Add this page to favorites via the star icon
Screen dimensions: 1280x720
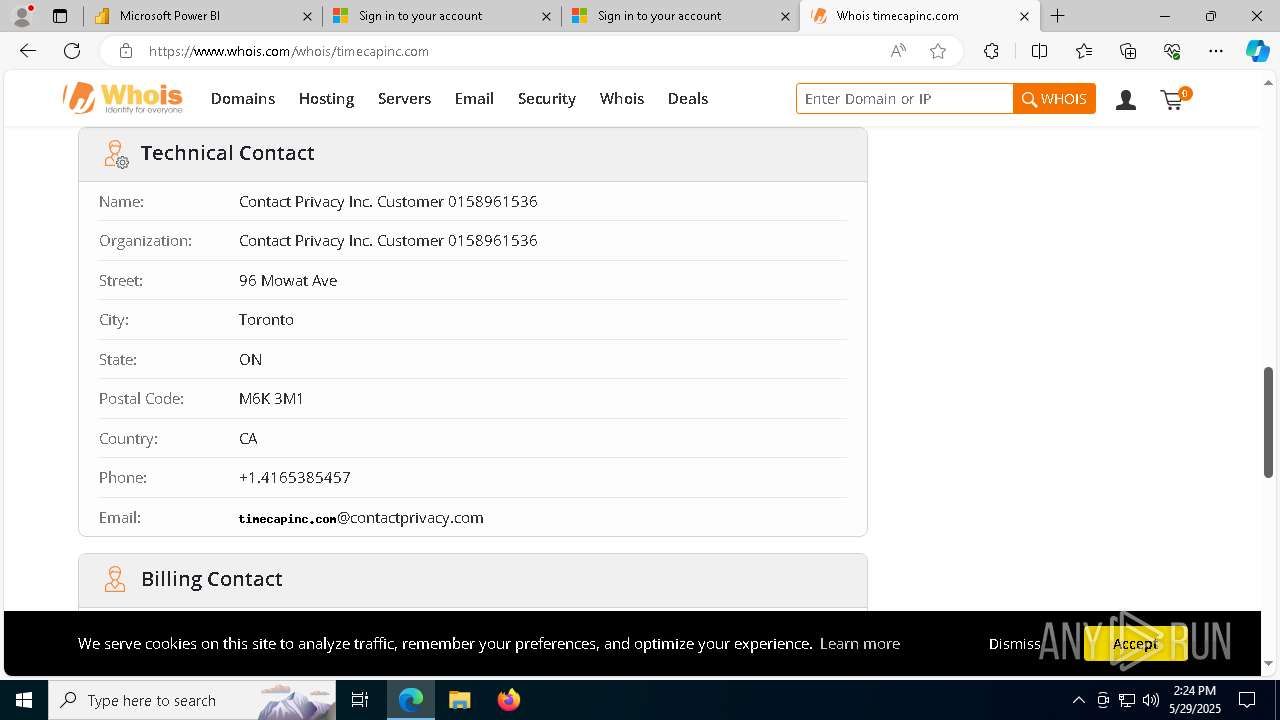coord(938,51)
